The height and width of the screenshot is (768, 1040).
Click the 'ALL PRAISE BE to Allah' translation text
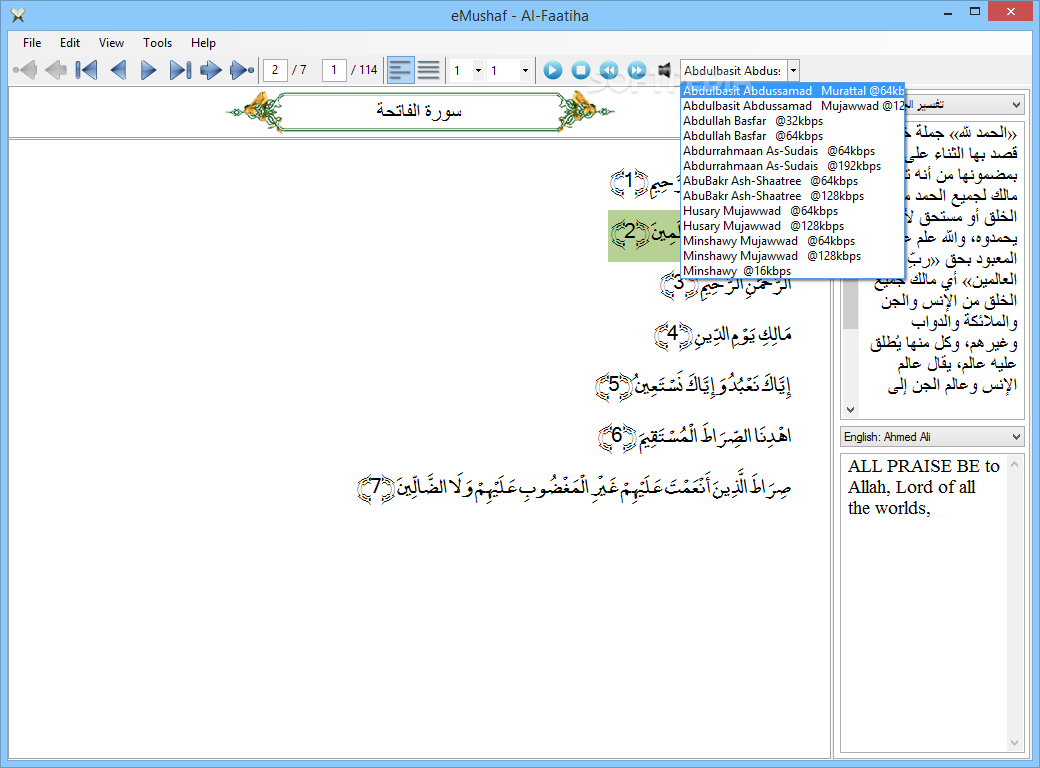[x=923, y=487]
